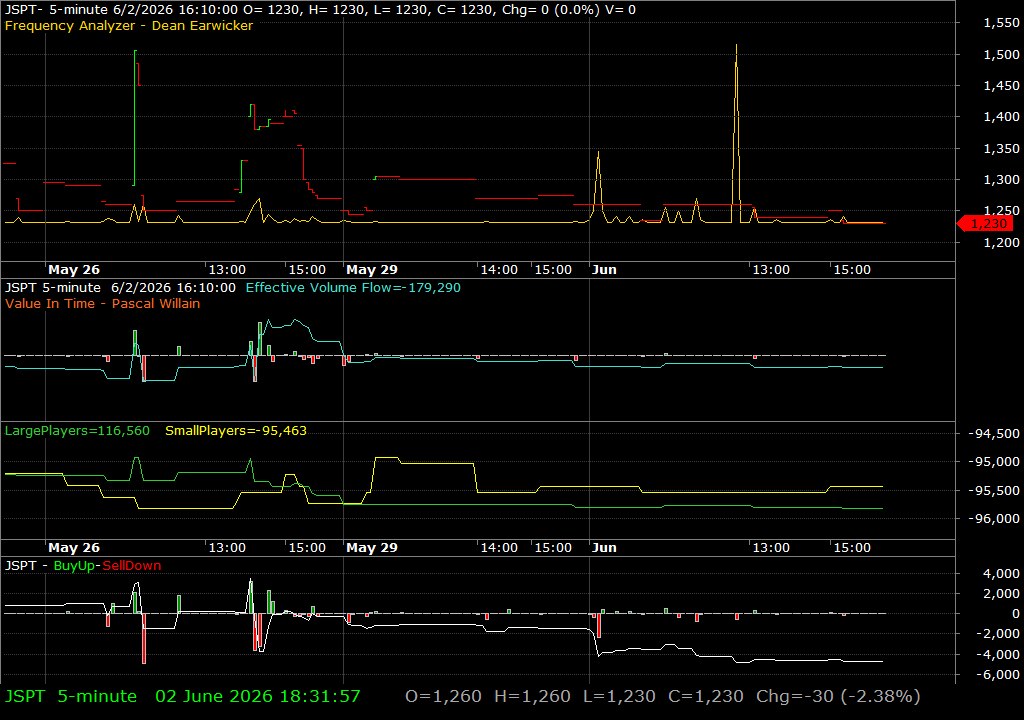Click 'May 26' on the players panel time axis
This screenshot has height=720, width=1024.
click(x=74, y=548)
